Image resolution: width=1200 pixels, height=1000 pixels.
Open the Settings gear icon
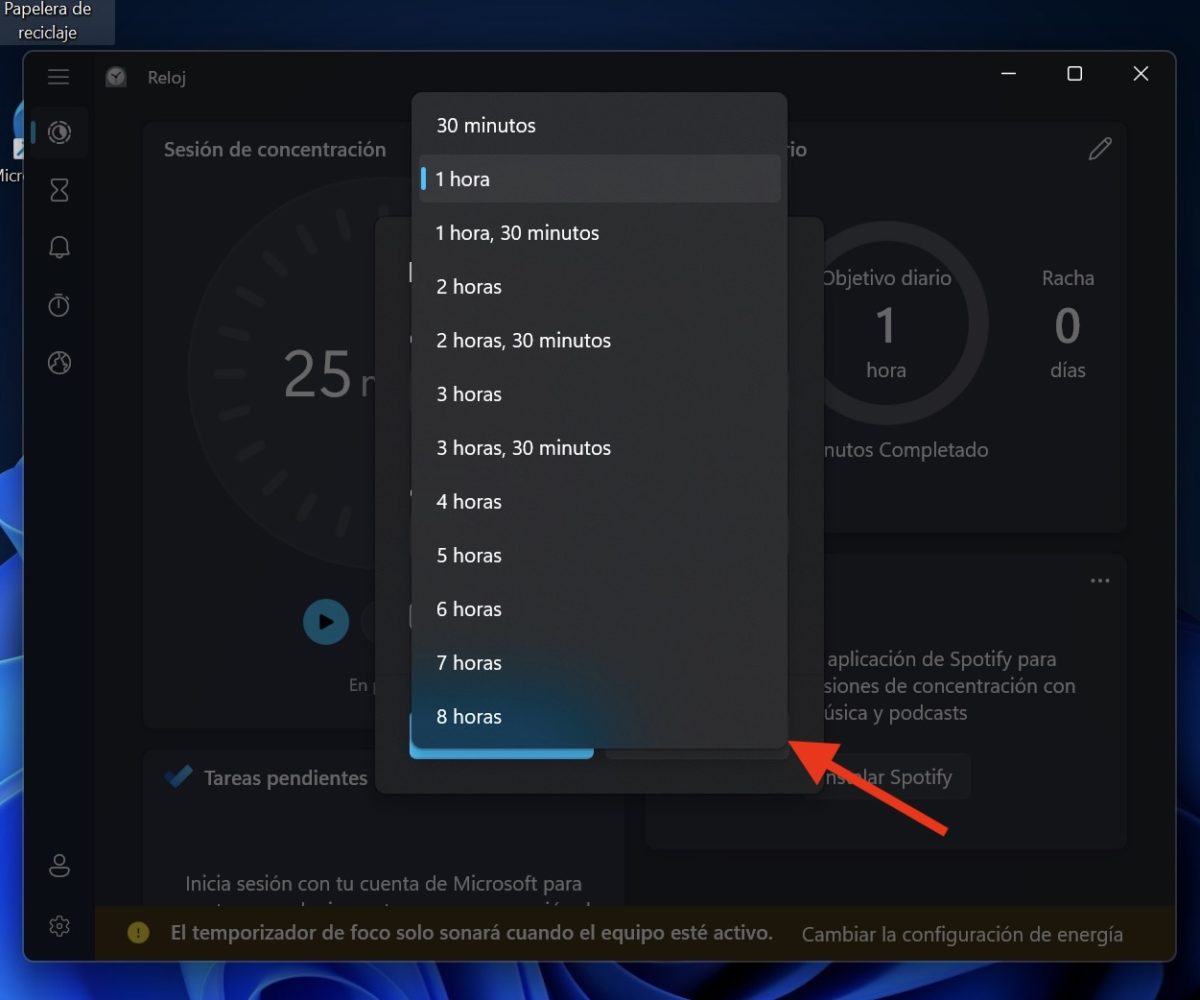click(59, 926)
